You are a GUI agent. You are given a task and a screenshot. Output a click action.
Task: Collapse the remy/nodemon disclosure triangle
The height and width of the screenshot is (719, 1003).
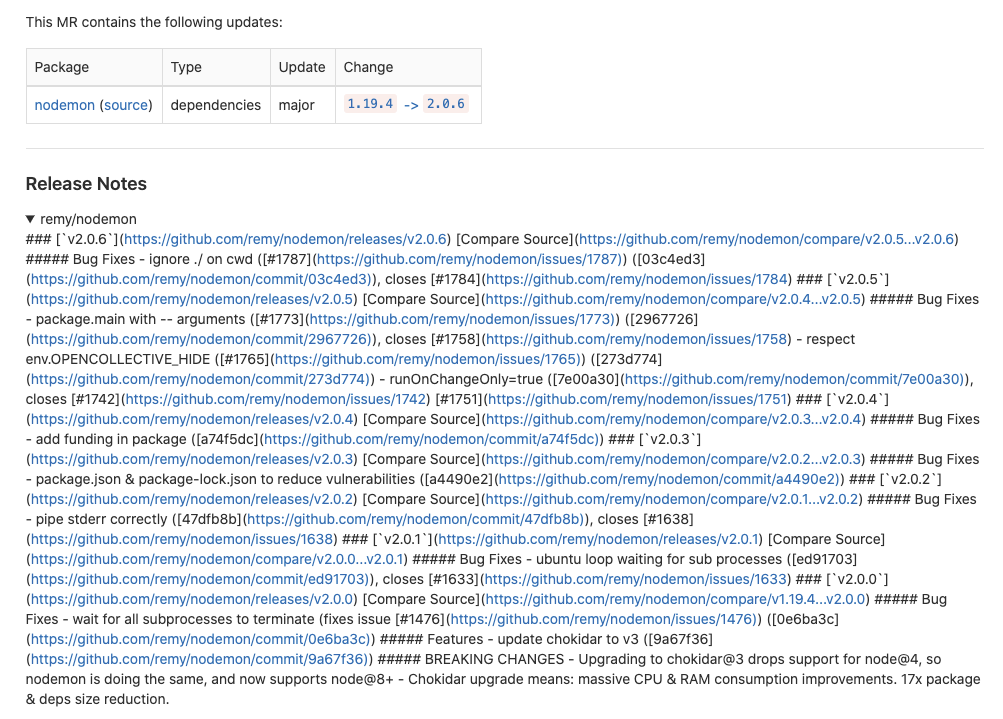30,219
